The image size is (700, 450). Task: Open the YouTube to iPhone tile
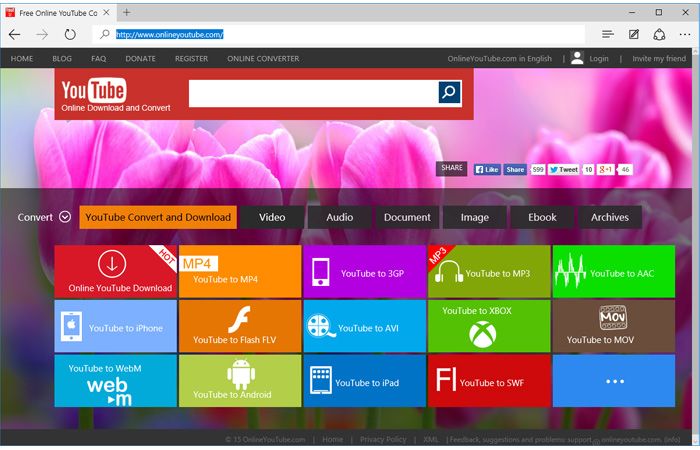[x=116, y=326]
